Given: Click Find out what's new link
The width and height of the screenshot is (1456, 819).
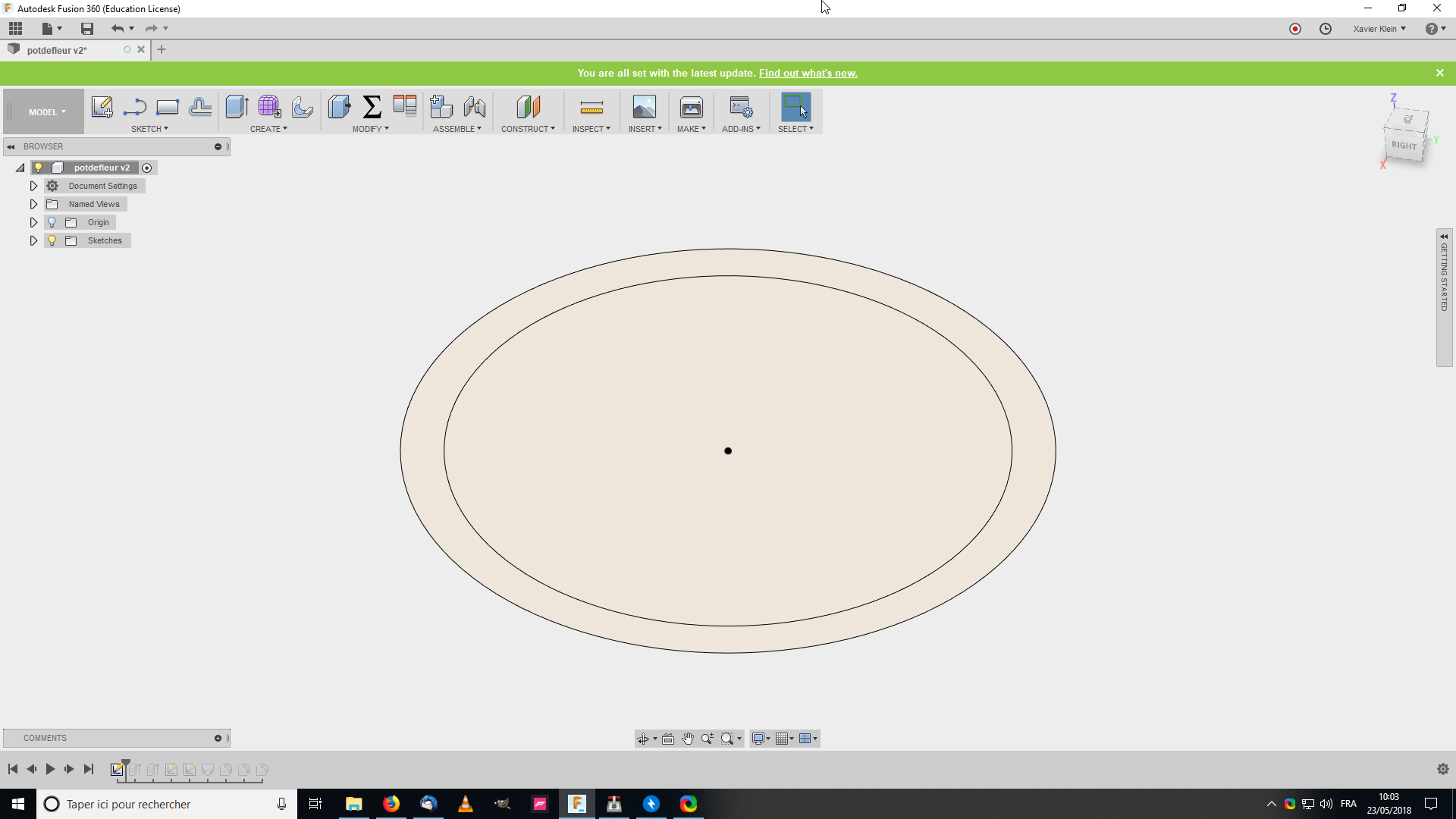Looking at the screenshot, I should tap(808, 74).
